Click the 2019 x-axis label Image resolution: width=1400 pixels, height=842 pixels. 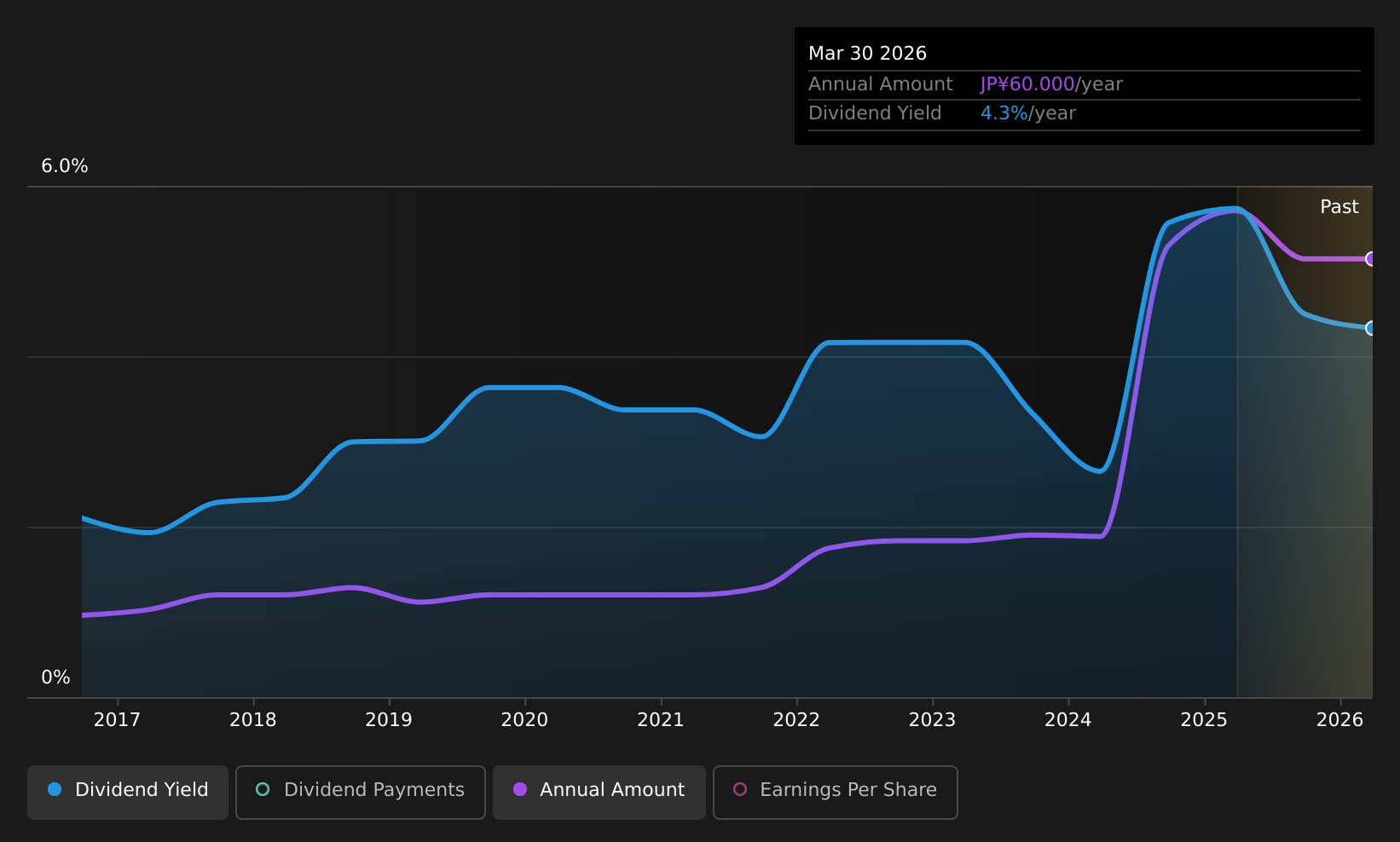pyautogui.click(x=389, y=720)
